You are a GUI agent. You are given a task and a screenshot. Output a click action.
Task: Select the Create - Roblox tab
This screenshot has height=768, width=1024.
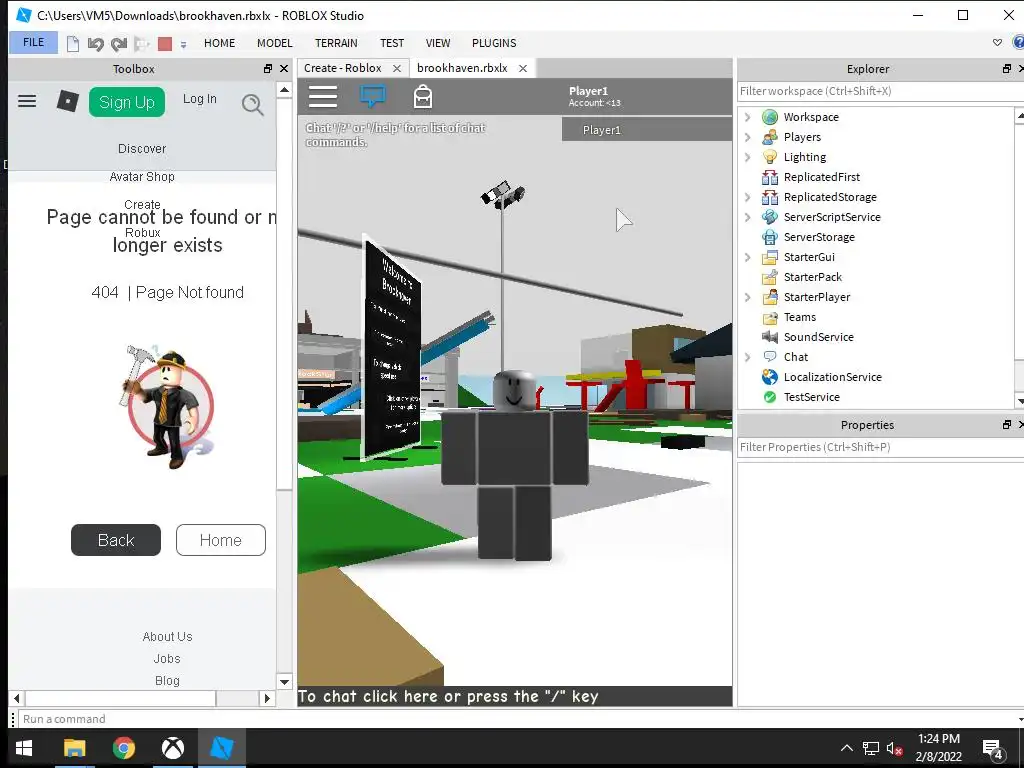click(343, 68)
